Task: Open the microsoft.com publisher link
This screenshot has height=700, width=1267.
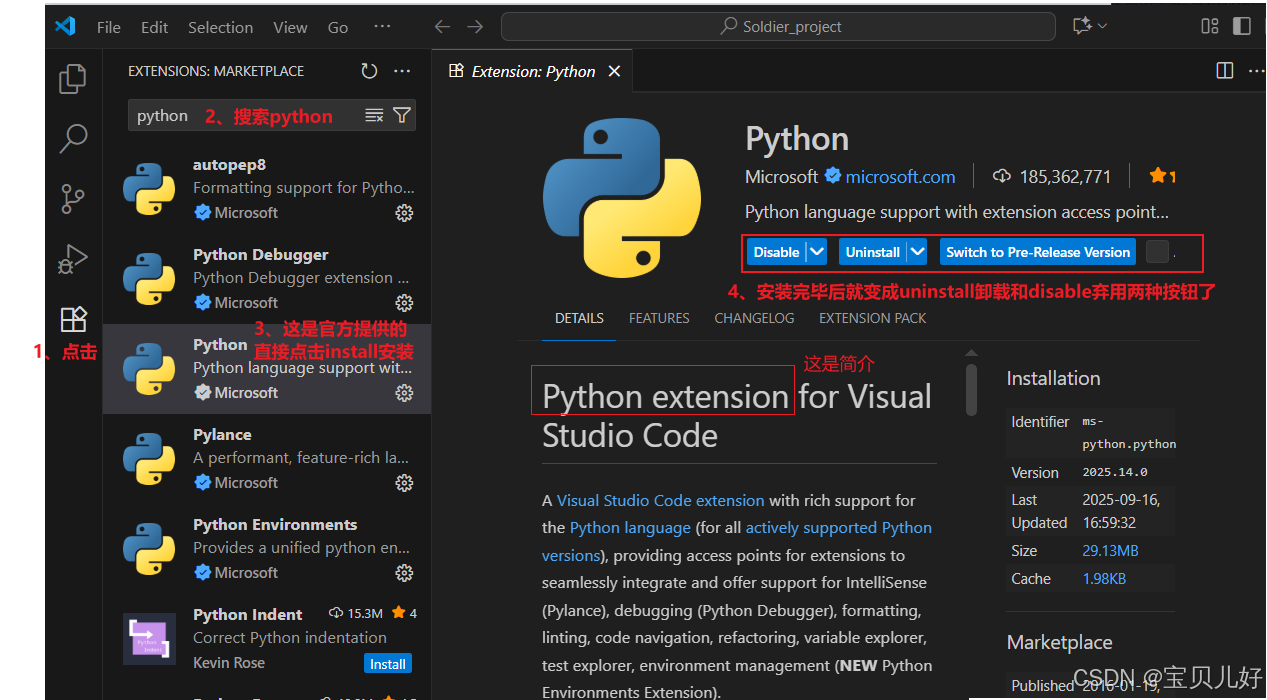Action: coord(900,176)
